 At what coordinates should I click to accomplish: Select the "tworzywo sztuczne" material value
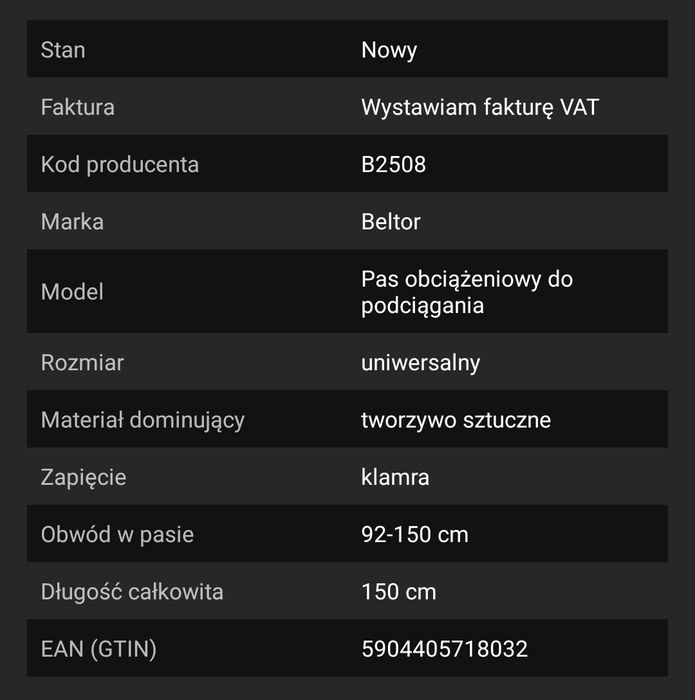pyautogui.click(x=456, y=420)
